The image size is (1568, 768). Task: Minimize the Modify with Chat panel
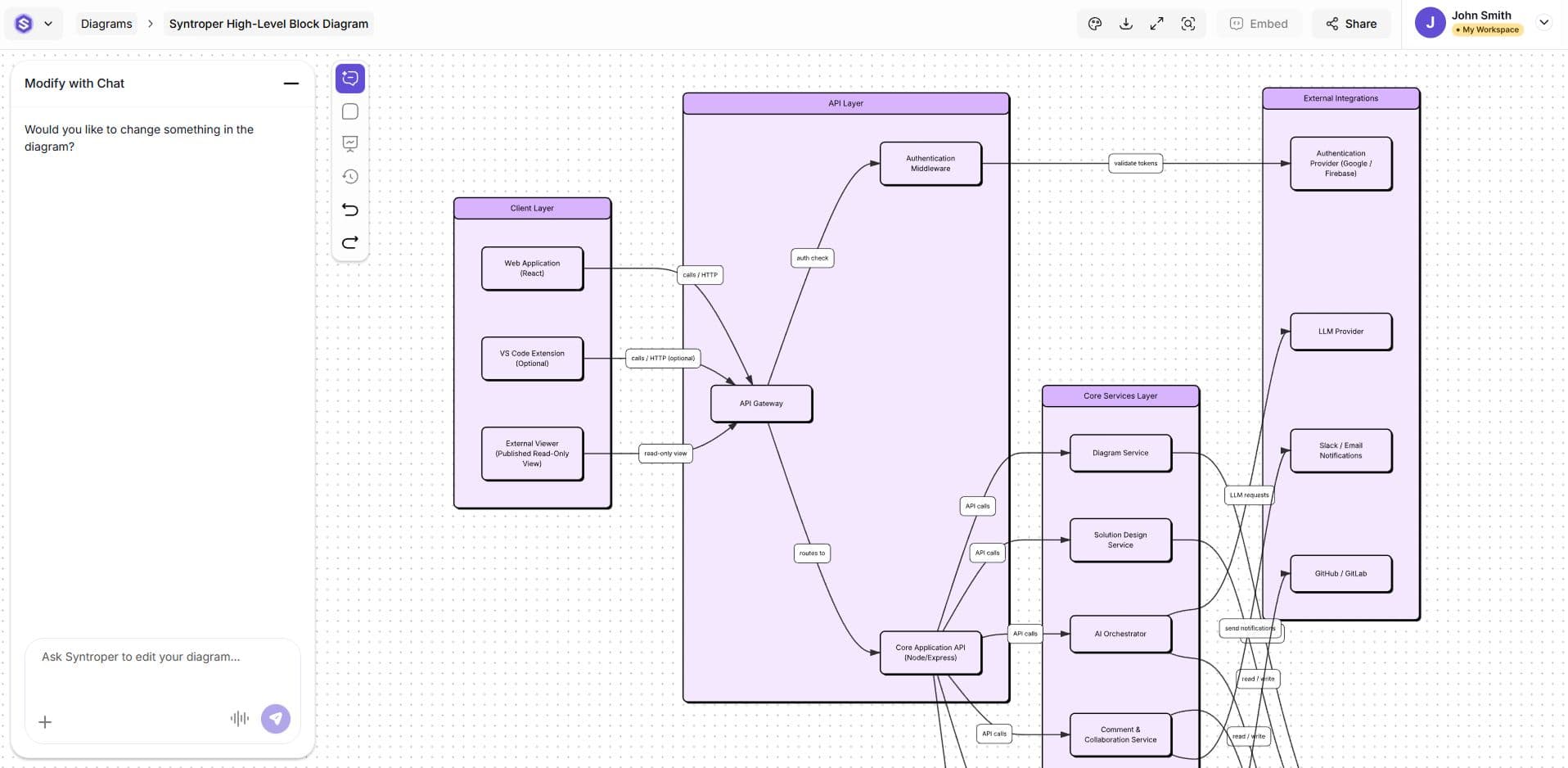click(291, 84)
